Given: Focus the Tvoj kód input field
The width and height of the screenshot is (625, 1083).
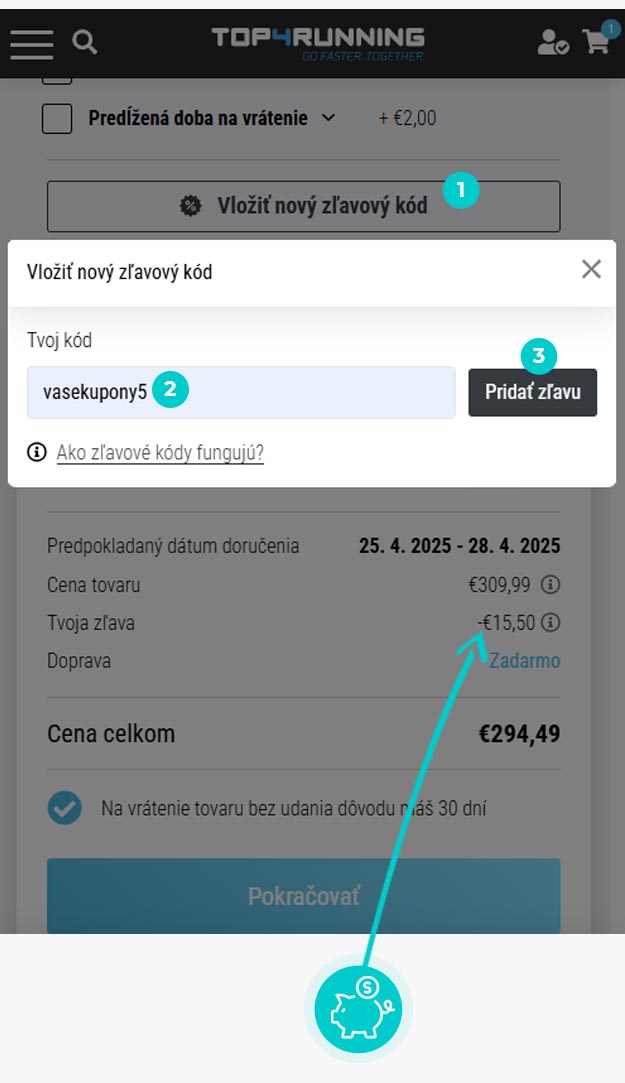Looking at the screenshot, I should coord(240,392).
